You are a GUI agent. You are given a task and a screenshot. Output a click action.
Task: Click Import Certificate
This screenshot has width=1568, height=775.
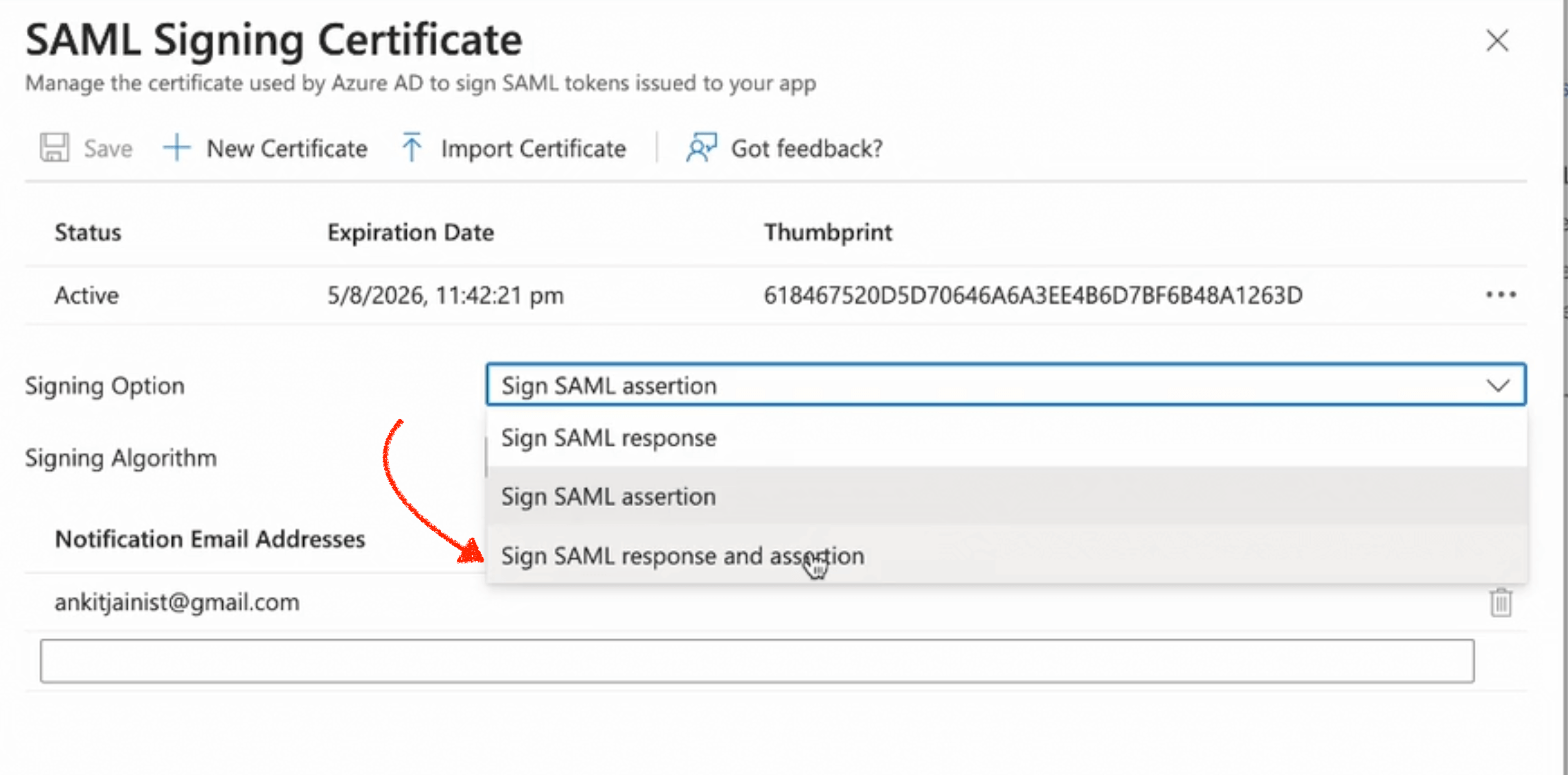pos(532,147)
